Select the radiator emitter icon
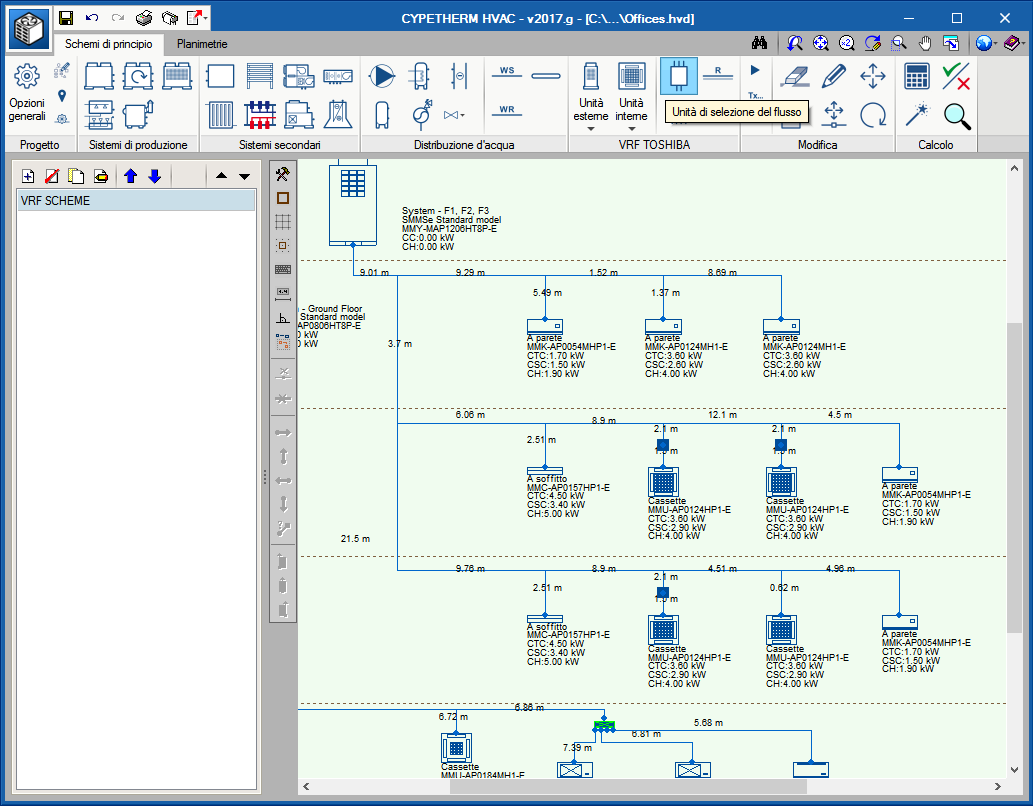Viewport: 1033px width, 806px height. 221,115
